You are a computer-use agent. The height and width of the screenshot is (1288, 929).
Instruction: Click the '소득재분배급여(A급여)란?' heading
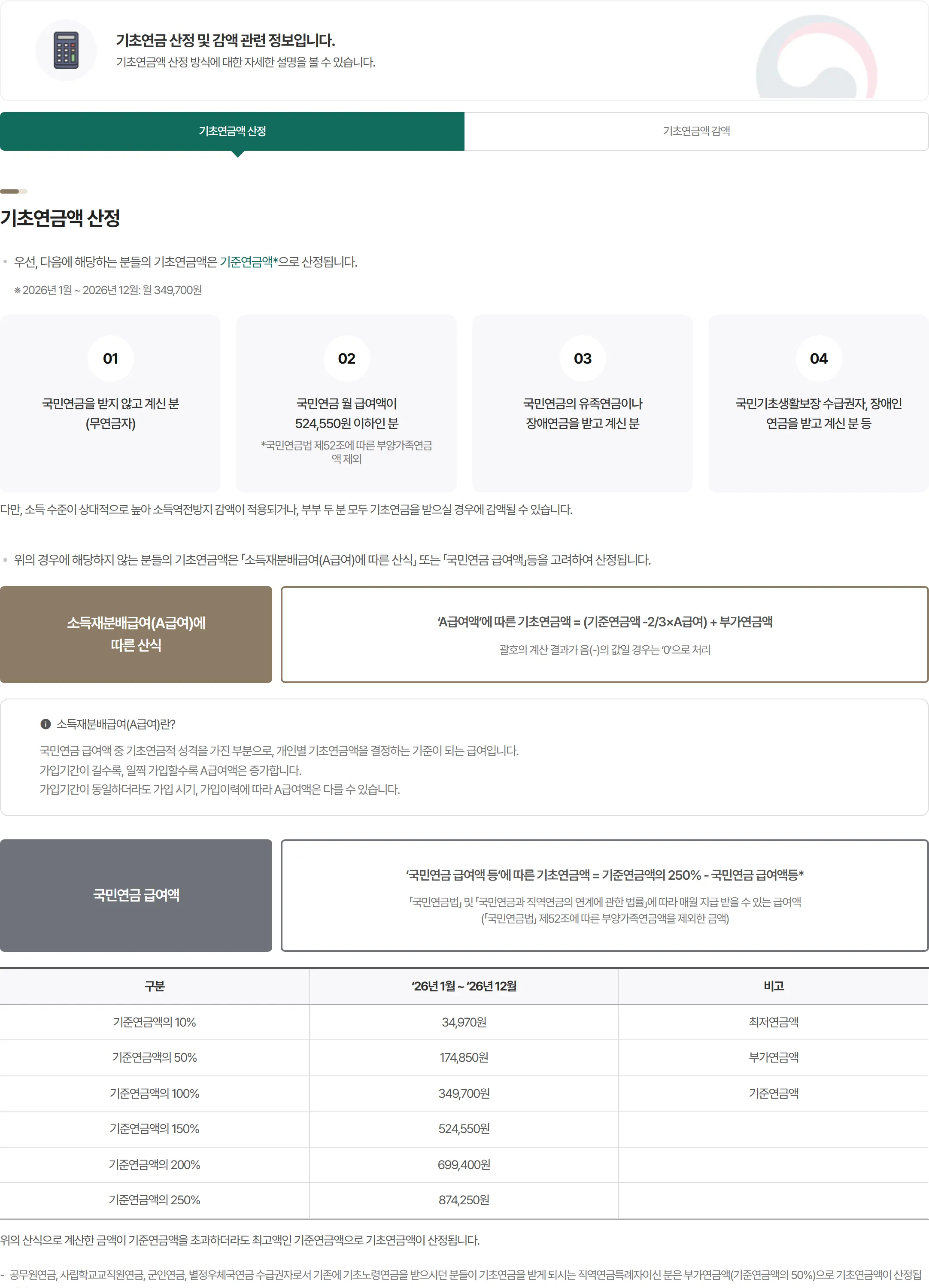(116, 724)
